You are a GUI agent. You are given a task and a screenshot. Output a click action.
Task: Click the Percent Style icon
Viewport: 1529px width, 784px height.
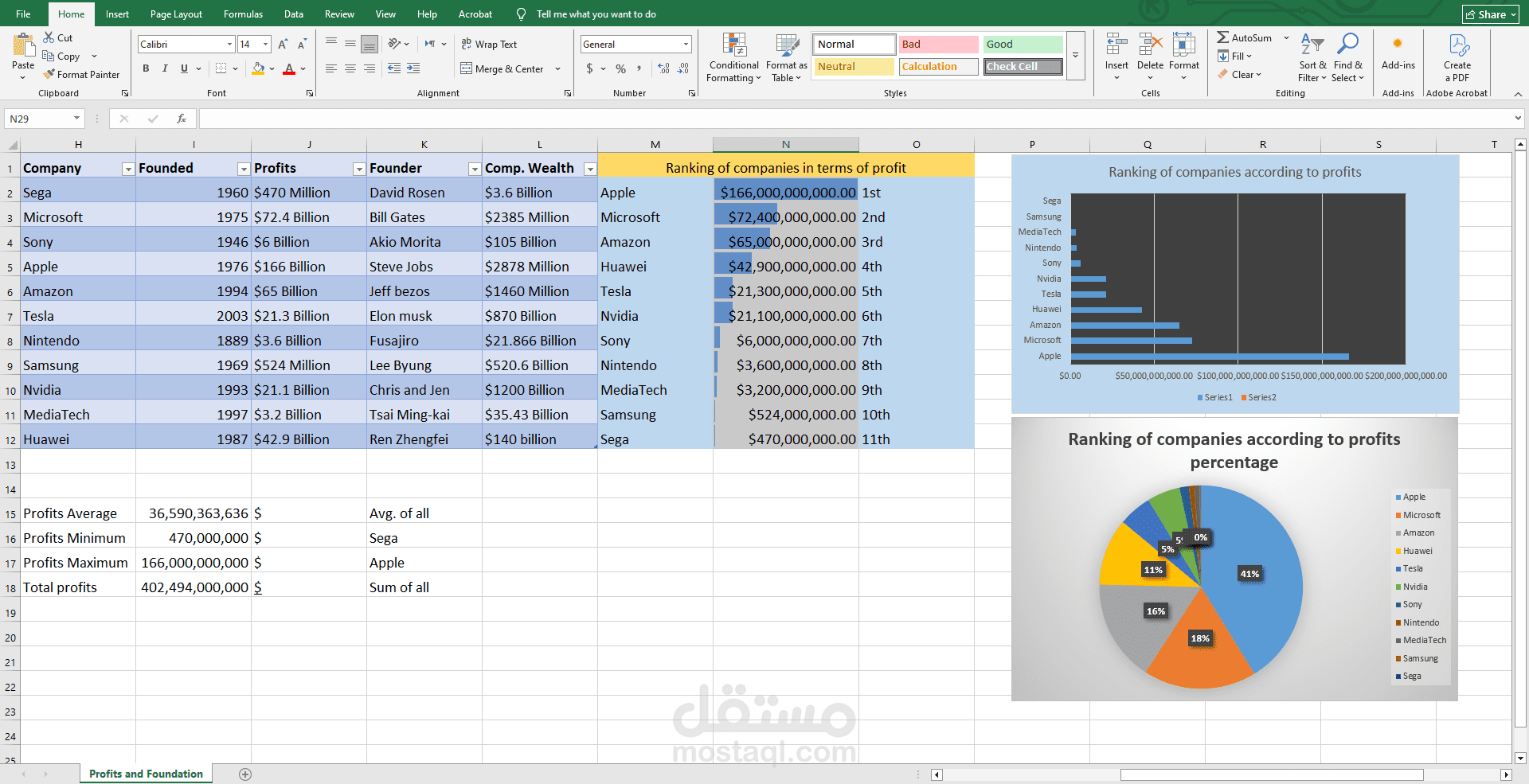[620, 68]
